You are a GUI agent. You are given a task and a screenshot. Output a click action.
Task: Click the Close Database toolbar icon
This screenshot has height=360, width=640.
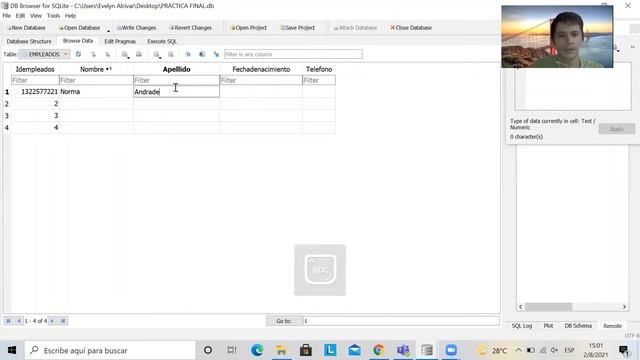(411, 28)
